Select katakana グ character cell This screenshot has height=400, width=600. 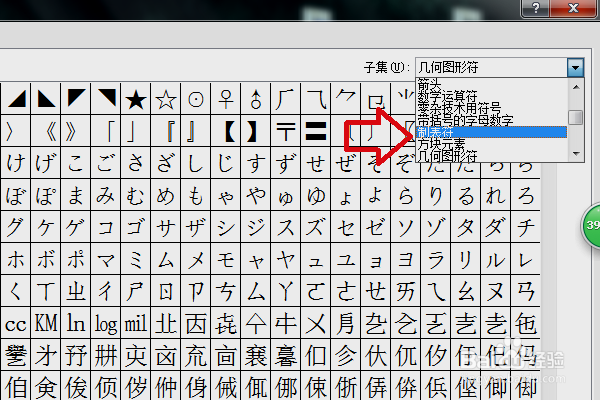click(x=16, y=227)
